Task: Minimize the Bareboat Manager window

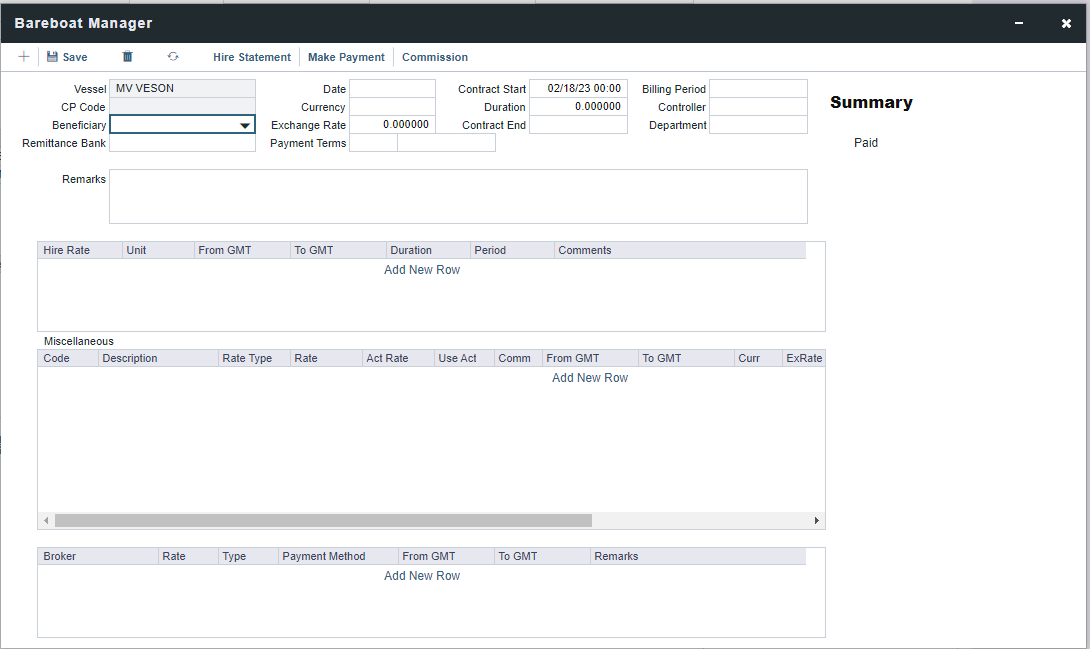Action: click(1019, 23)
